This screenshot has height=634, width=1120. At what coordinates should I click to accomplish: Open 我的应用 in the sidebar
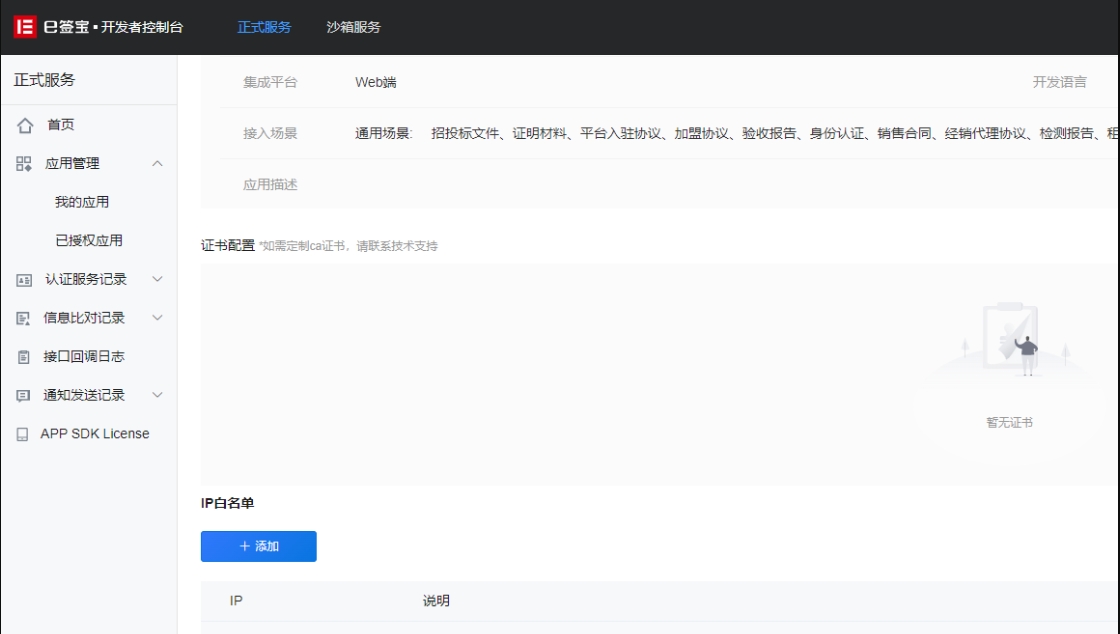82,202
